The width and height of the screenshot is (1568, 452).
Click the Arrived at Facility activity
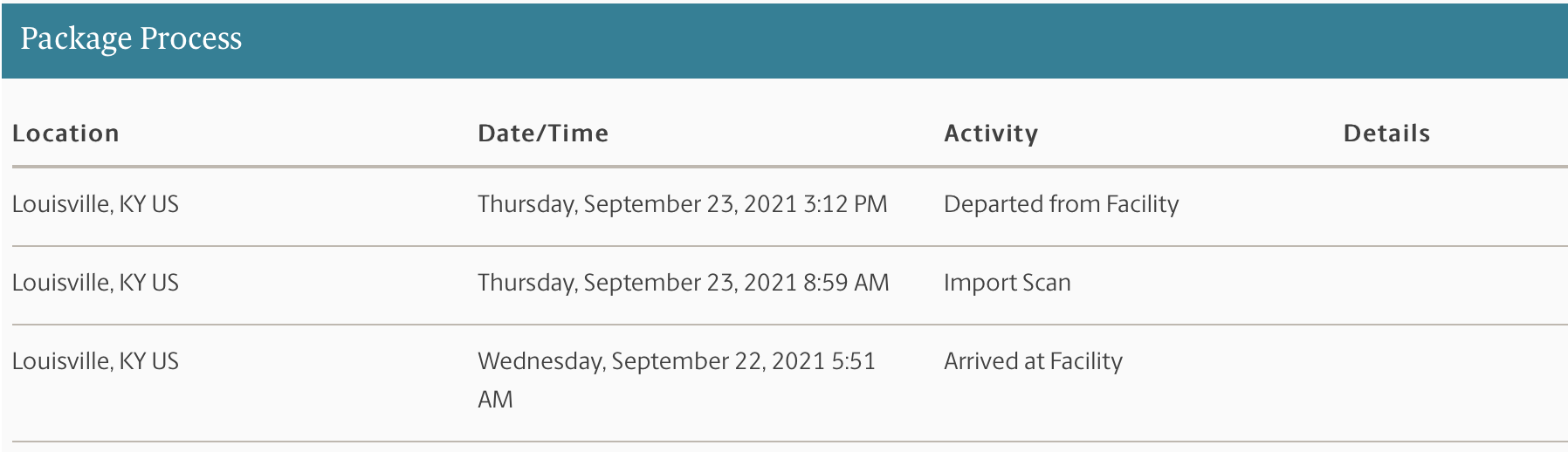1033,361
